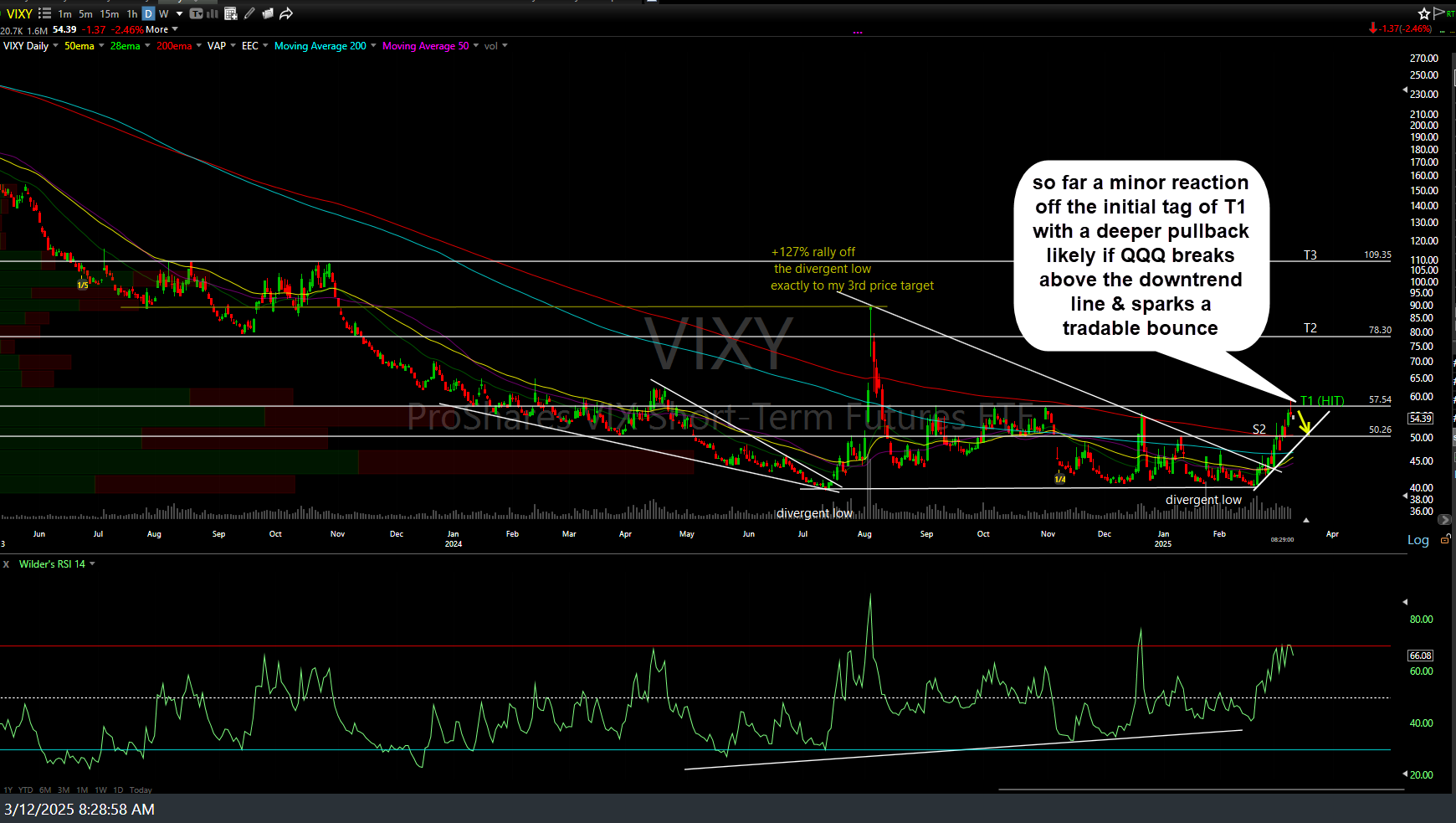The height and width of the screenshot is (823, 1456).
Task: Click the horizontal scrollbar under RSI pane
Action: click(1200, 790)
